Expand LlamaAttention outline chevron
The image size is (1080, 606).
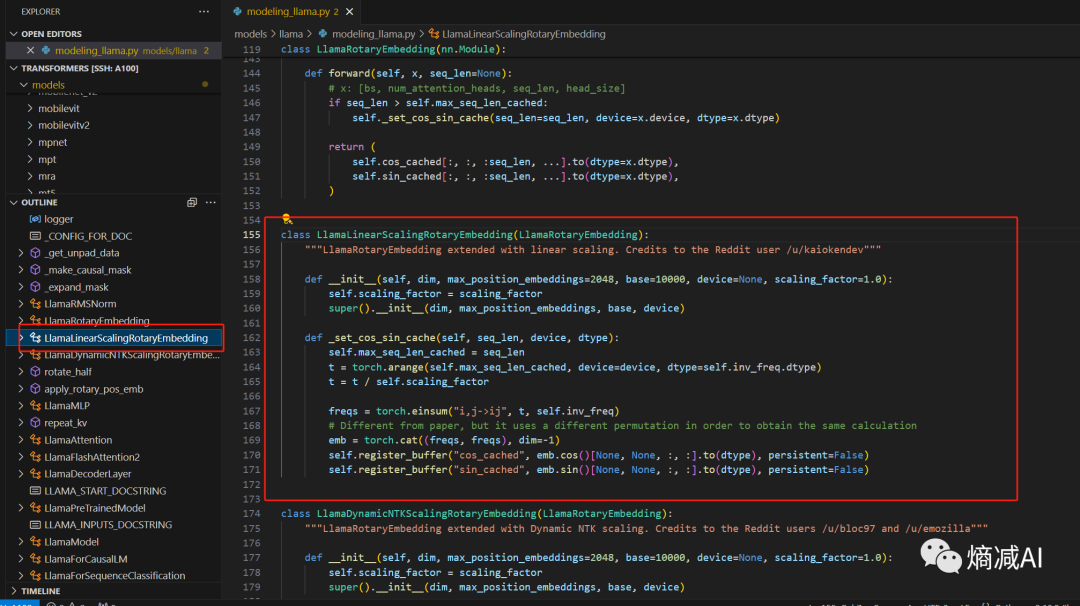coord(21,440)
